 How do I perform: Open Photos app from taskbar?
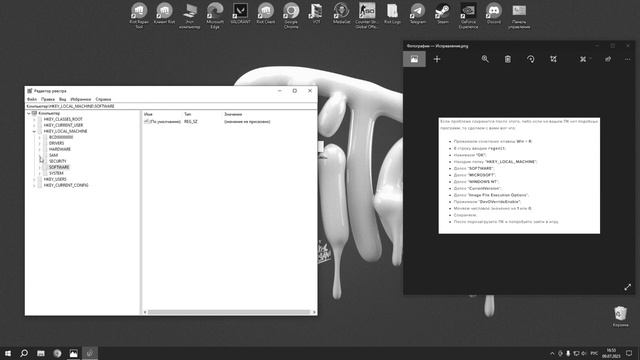tap(73, 353)
